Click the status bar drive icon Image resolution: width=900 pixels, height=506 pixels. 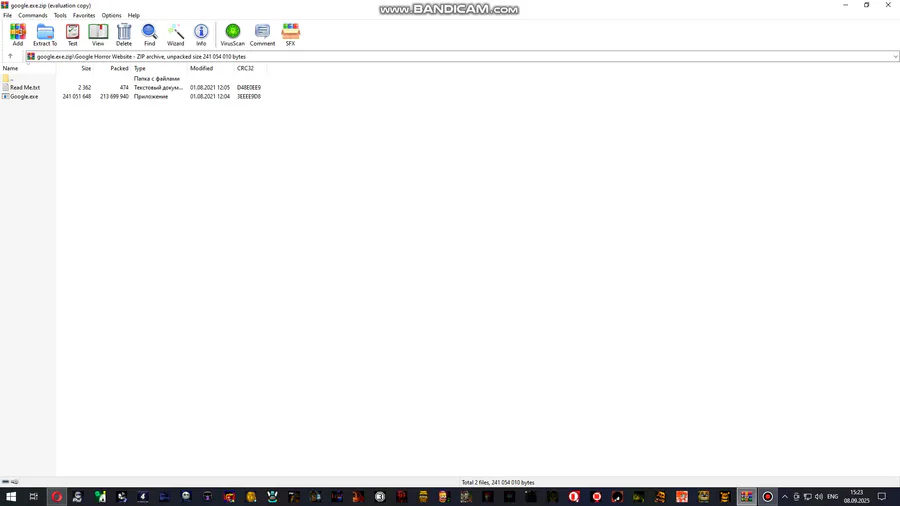pyautogui.click(x=6, y=482)
